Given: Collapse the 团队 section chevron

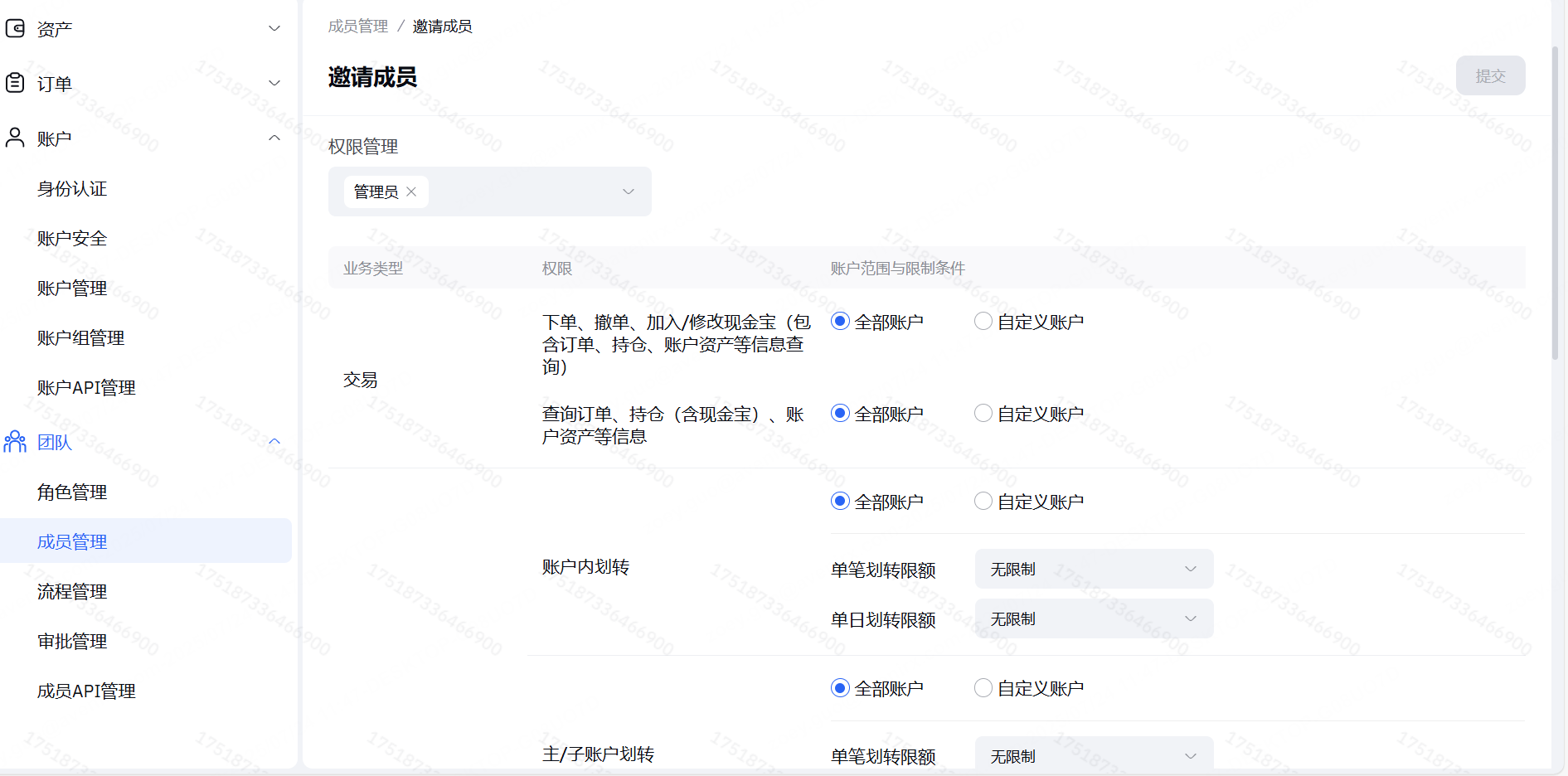Looking at the screenshot, I should 274,441.
